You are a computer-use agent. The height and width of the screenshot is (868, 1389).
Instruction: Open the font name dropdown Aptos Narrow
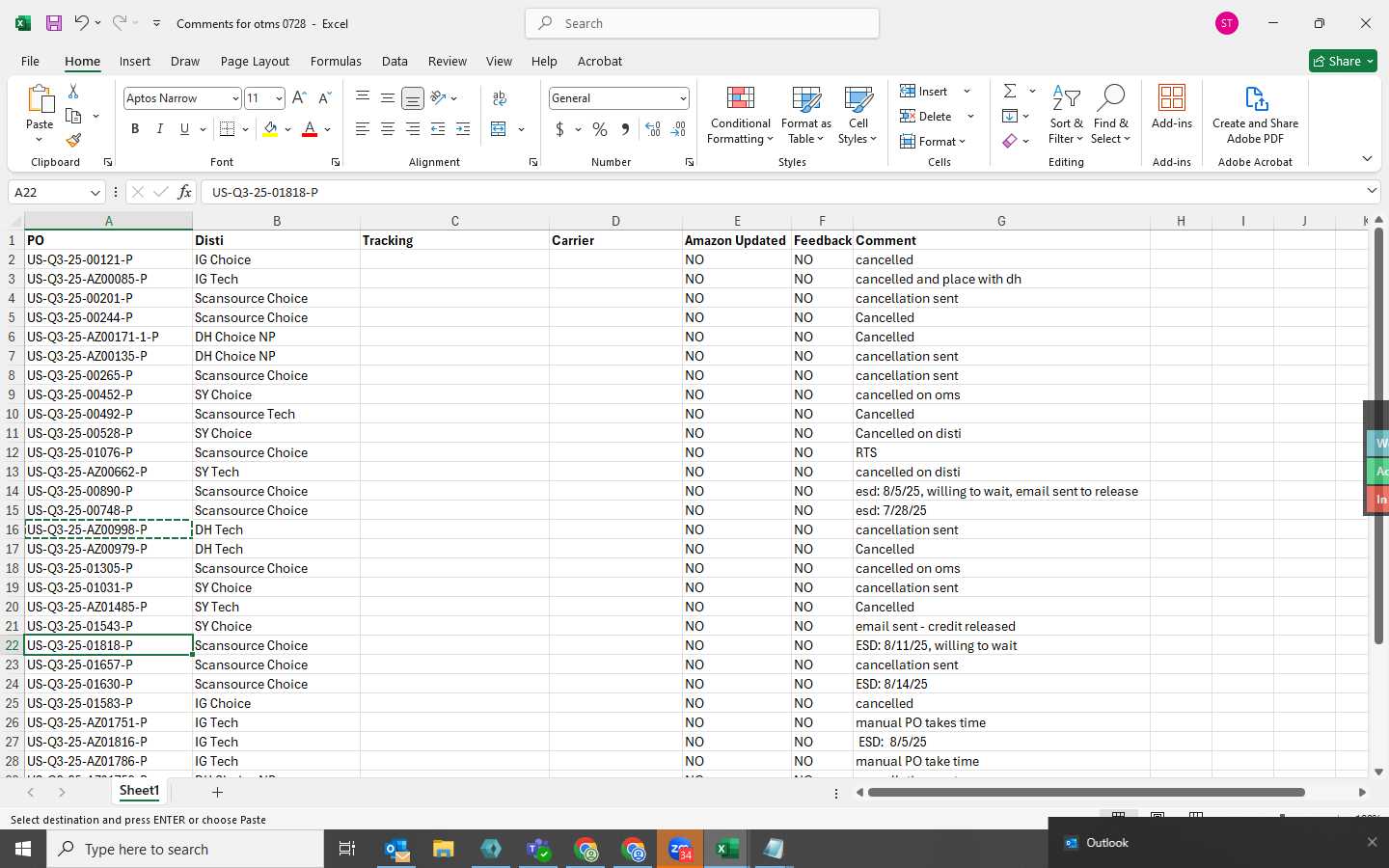pyautogui.click(x=235, y=98)
